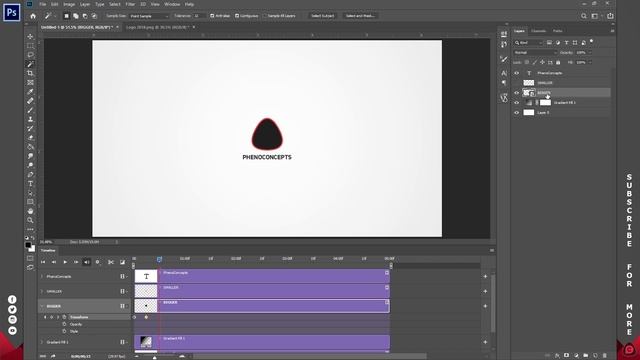Viewport: 640px width, 360px height.
Task: Select the Rectangular Marquee tool
Action: [30, 46]
